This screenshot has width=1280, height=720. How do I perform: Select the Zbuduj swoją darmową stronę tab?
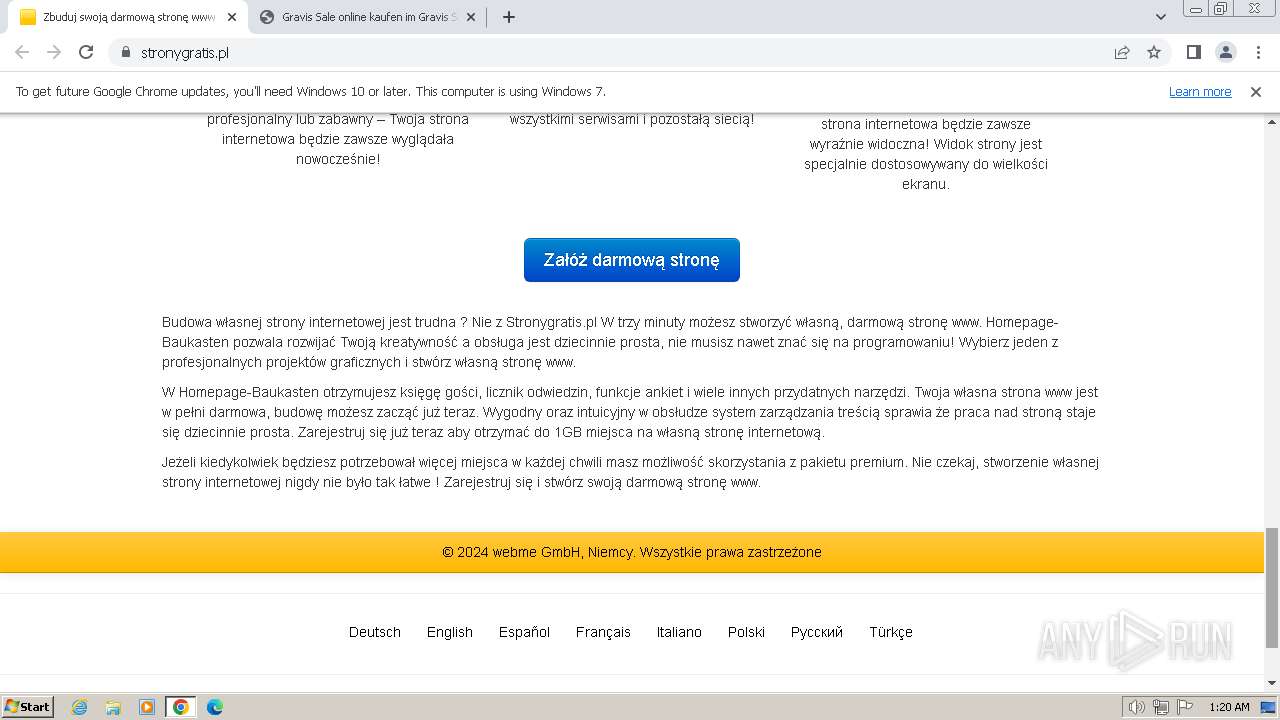[x=128, y=17]
